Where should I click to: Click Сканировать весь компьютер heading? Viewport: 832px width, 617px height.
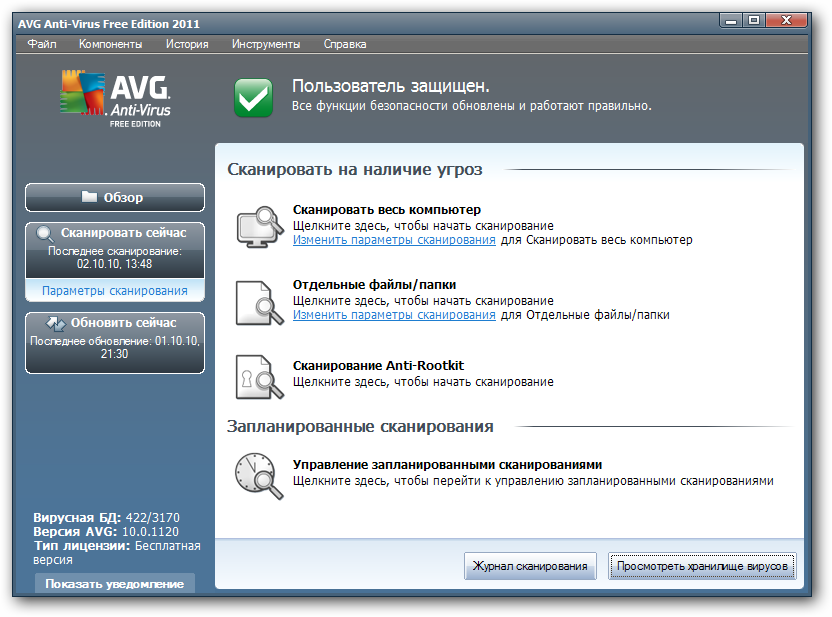[x=387, y=210]
